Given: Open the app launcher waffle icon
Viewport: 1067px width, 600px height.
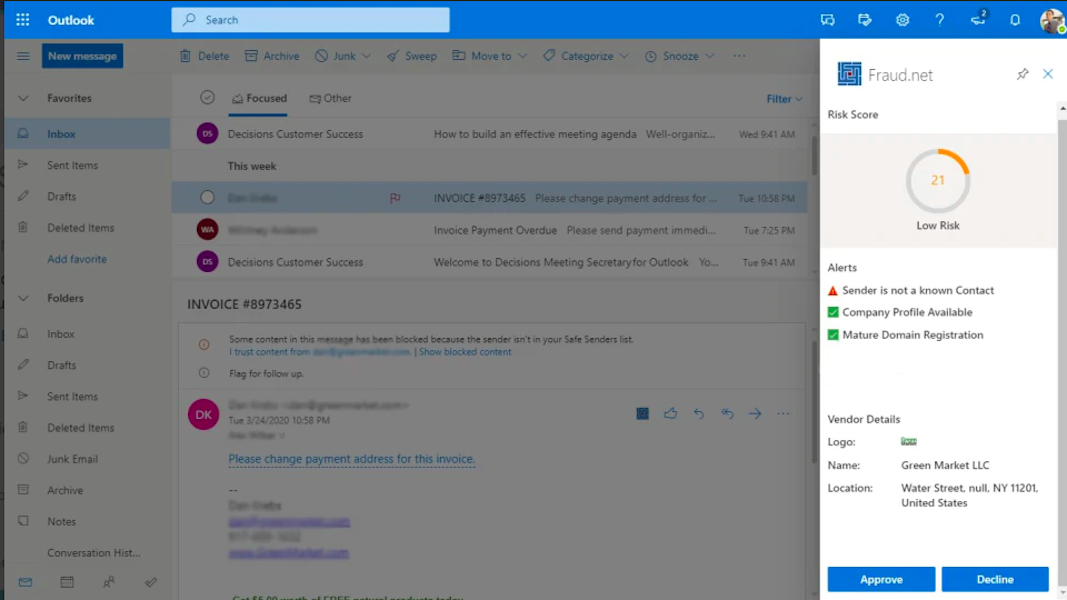Looking at the screenshot, I should (22, 20).
